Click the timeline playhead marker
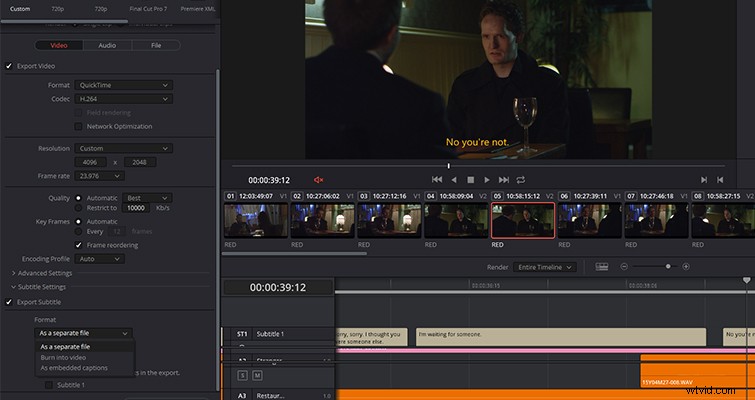The width and height of the screenshot is (755, 400). coord(746,280)
